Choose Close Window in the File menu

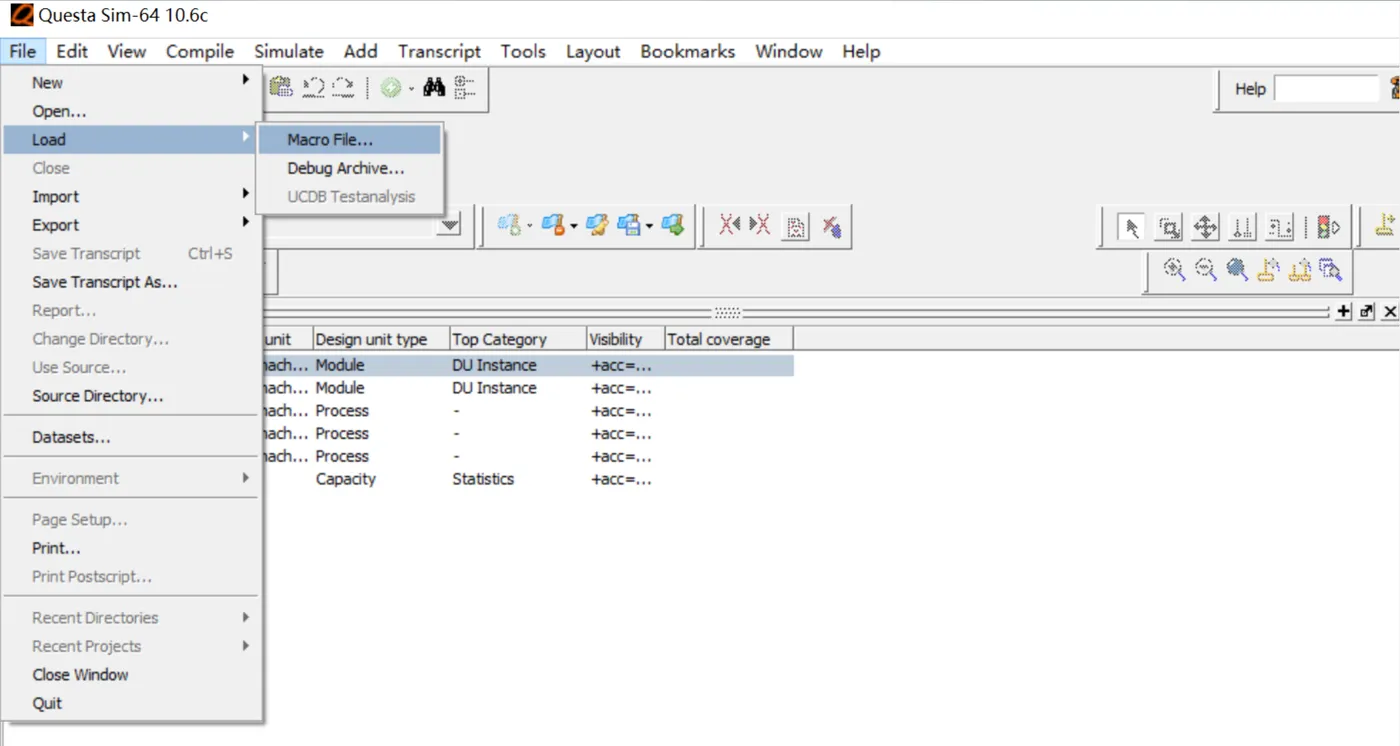point(132,675)
